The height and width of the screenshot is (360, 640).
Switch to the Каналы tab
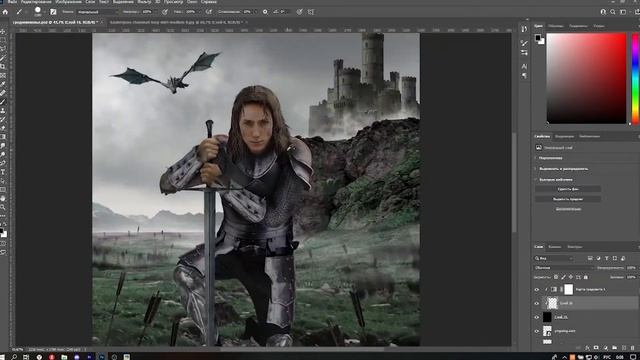[554, 247]
